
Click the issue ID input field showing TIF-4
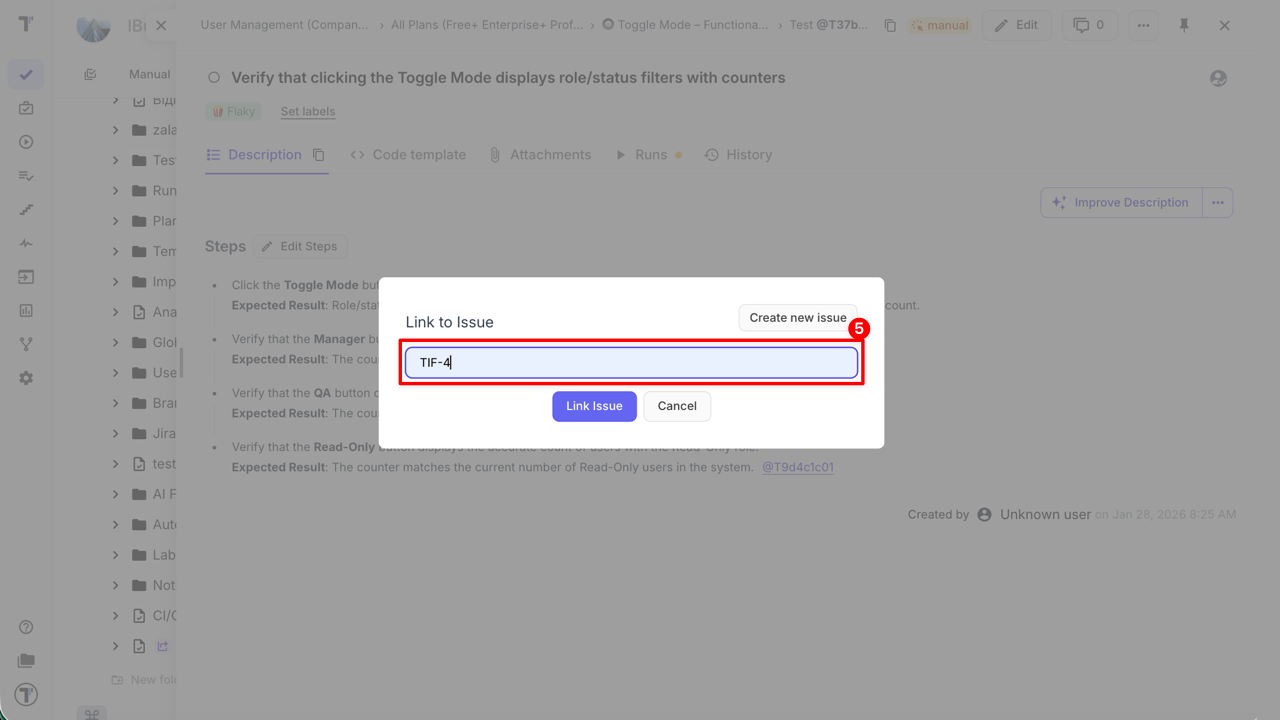pos(630,362)
